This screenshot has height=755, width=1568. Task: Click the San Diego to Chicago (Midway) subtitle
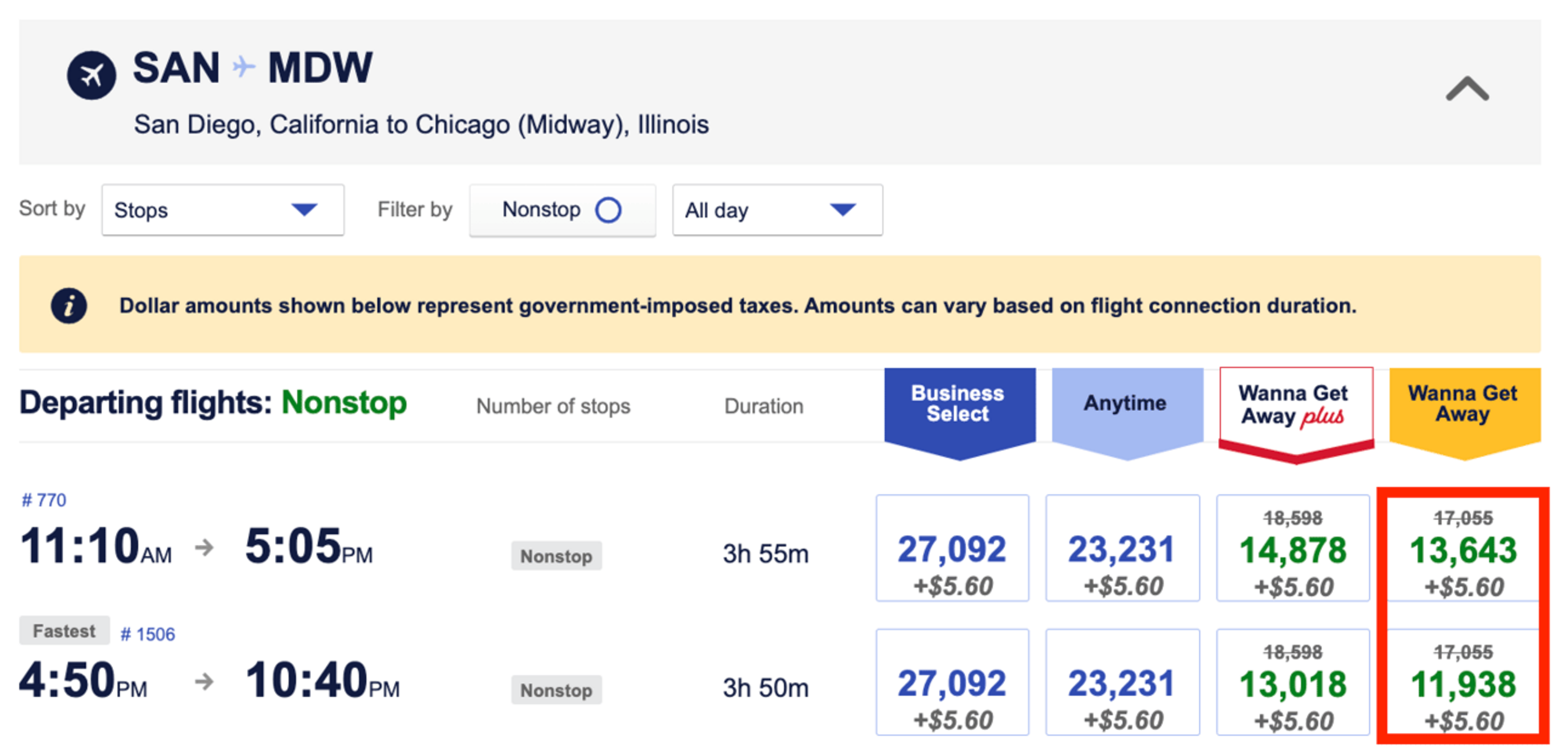click(421, 124)
